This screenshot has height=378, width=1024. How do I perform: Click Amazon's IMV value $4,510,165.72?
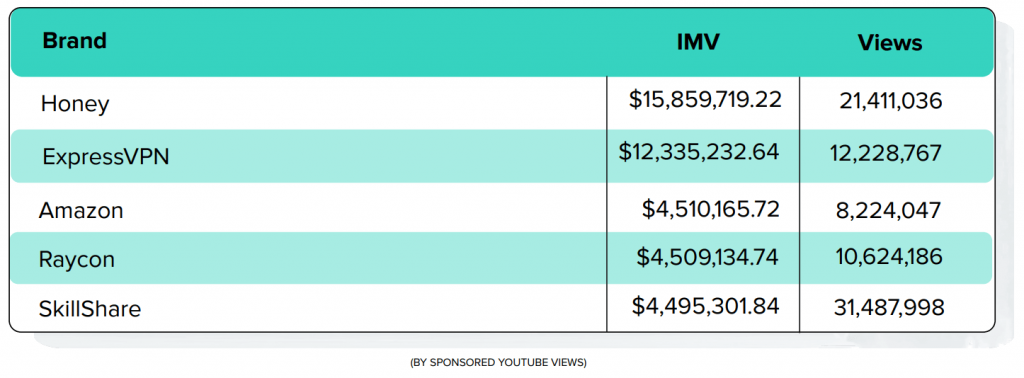pos(711,209)
